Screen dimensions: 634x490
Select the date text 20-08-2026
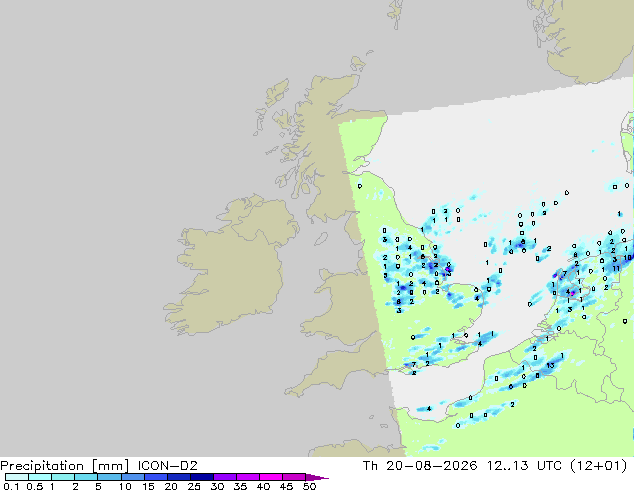pyautogui.click(x=431, y=466)
